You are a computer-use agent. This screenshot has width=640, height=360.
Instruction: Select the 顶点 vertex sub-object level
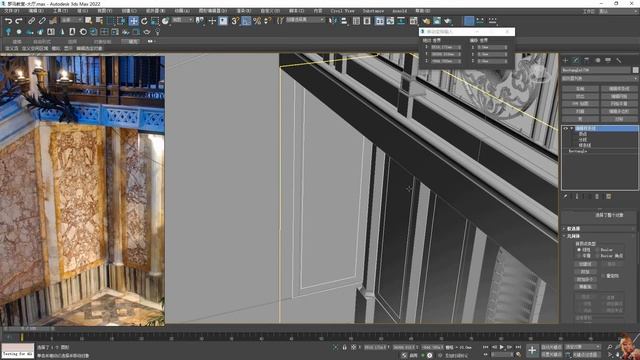click(x=582, y=133)
